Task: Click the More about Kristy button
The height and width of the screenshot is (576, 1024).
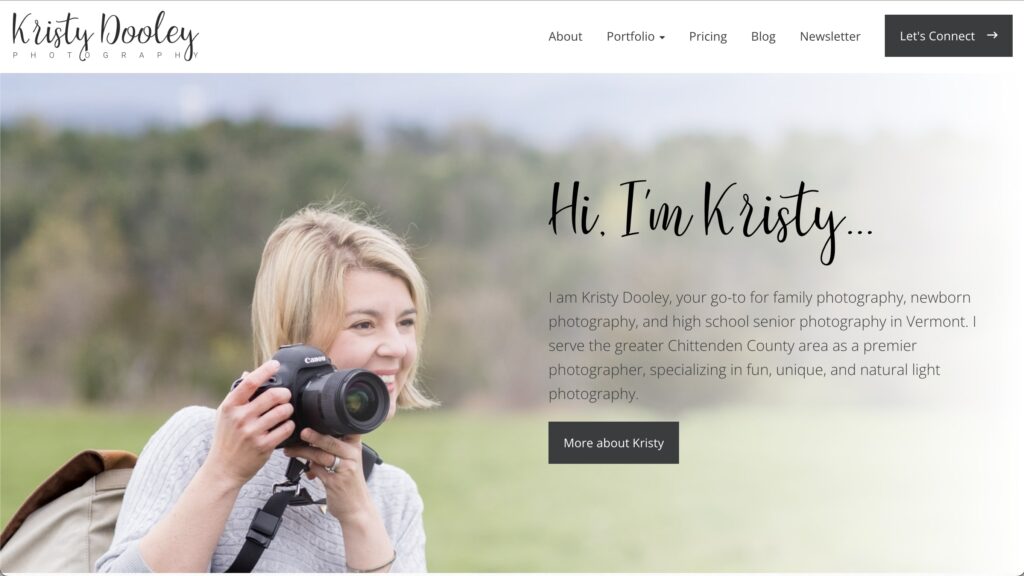Action: 613,443
